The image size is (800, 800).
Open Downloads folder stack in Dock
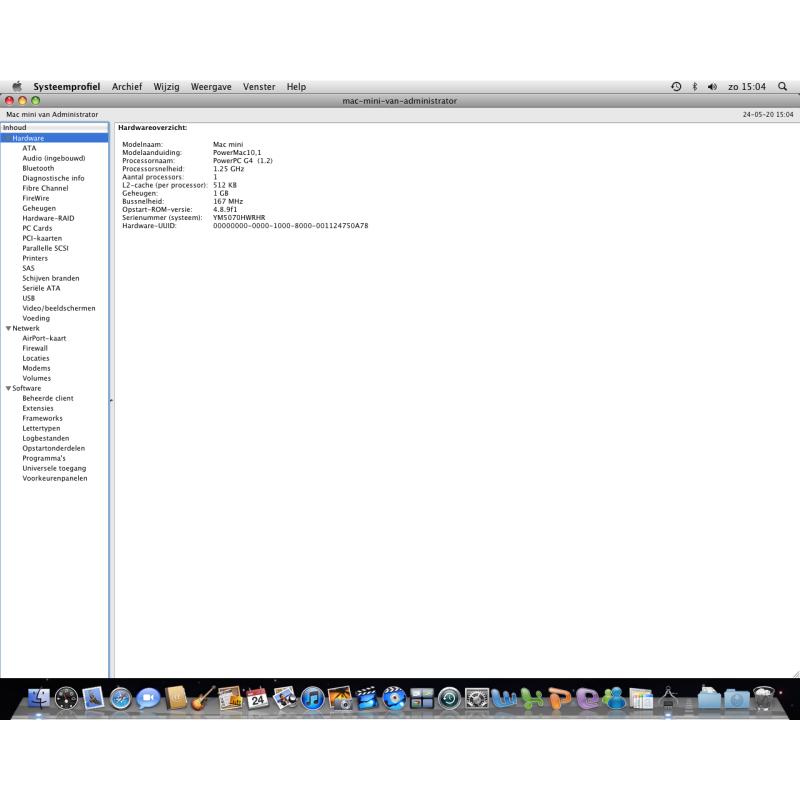click(736, 698)
